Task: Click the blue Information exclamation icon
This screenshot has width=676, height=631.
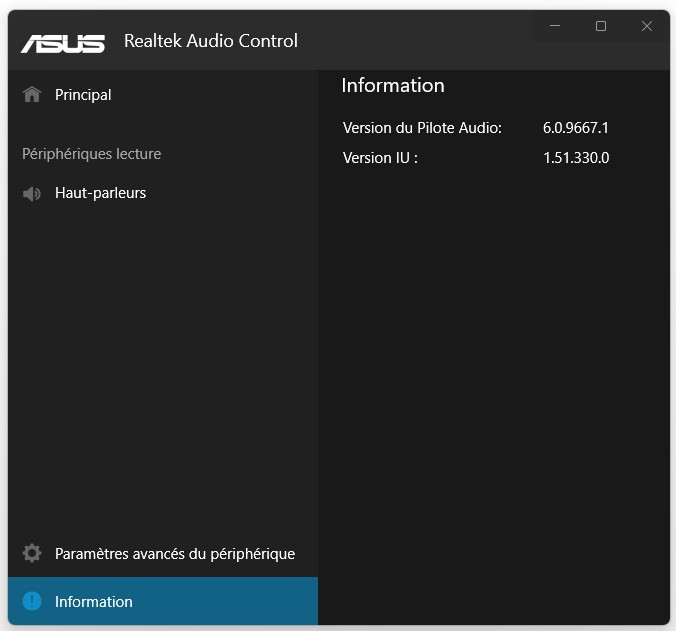Action: [x=32, y=601]
